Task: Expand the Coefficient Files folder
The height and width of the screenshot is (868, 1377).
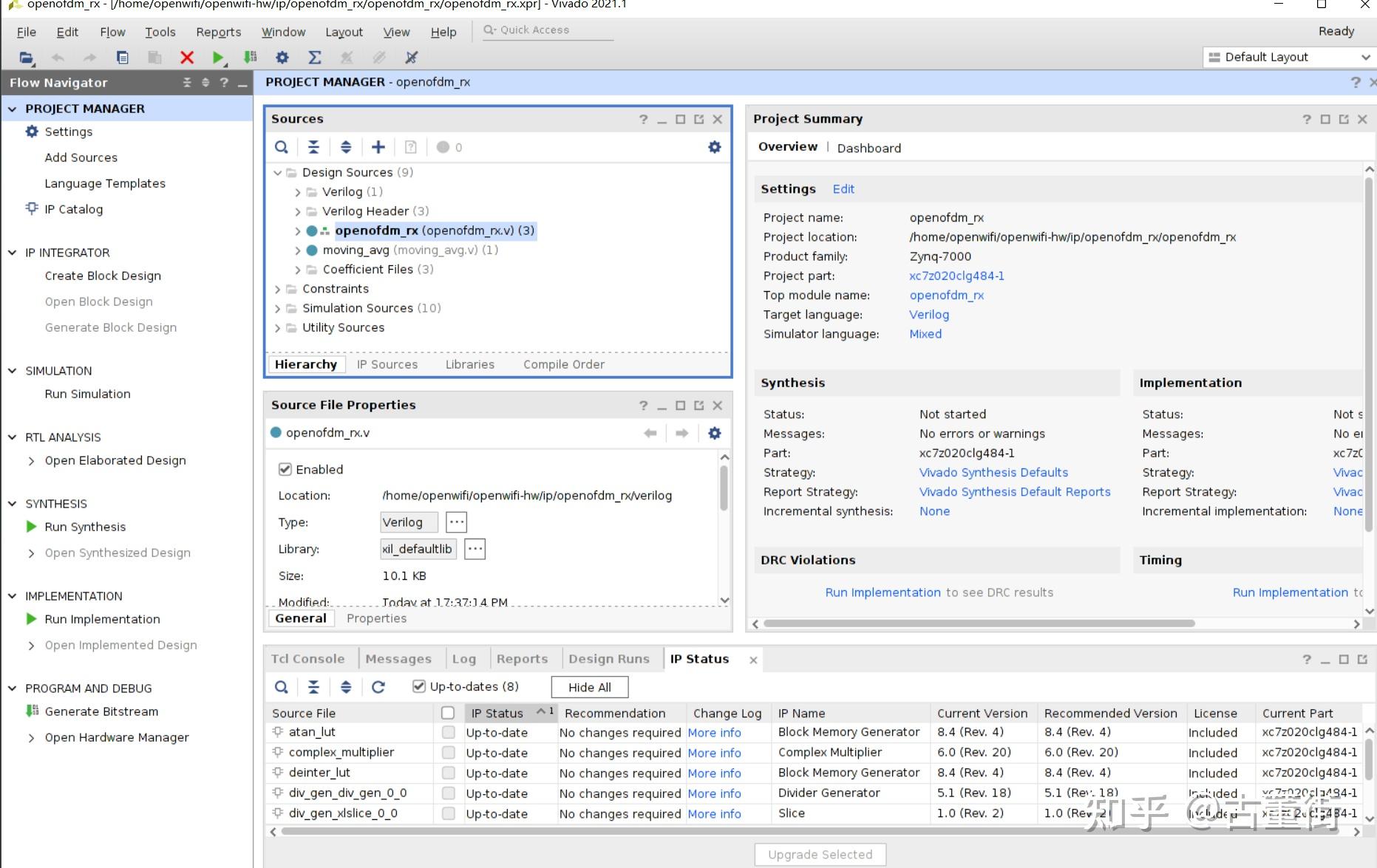Action: (298, 270)
